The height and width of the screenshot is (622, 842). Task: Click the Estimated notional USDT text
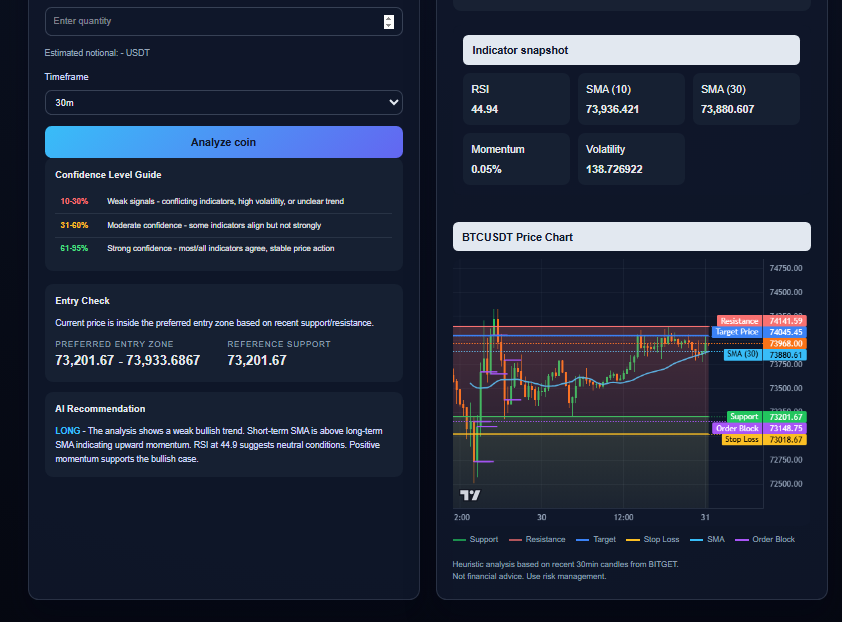pos(97,53)
